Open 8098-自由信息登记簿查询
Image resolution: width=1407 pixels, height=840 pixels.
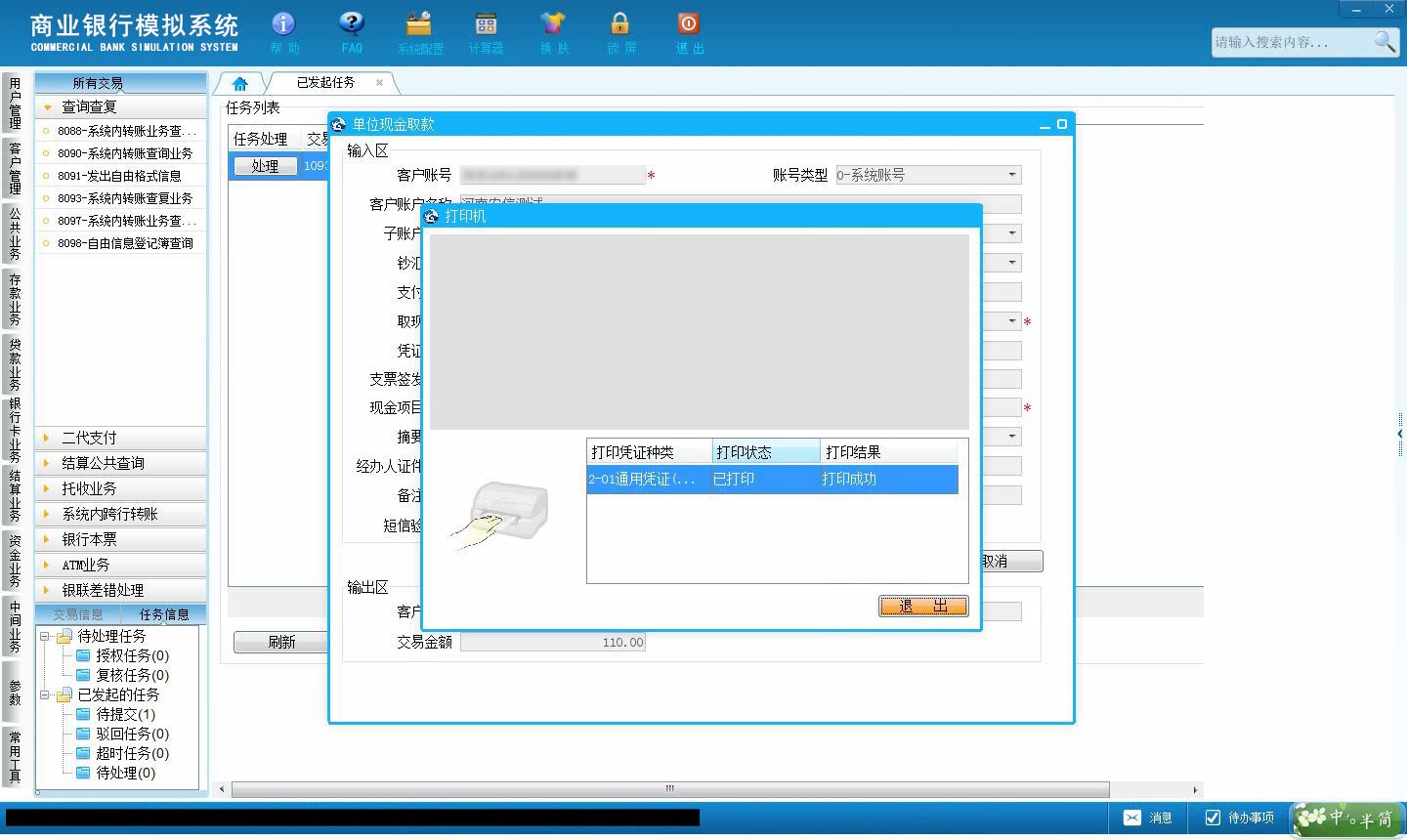point(124,243)
